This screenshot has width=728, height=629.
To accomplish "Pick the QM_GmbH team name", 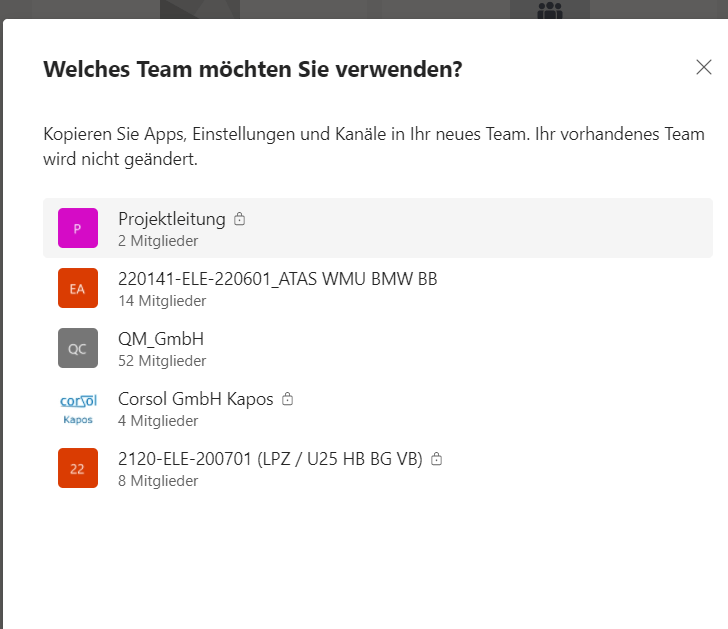I will 161,339.
